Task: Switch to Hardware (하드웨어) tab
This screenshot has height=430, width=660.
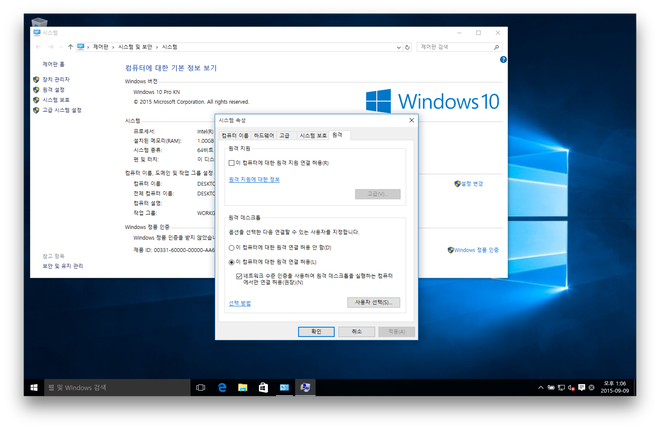Action: (264, 135)
